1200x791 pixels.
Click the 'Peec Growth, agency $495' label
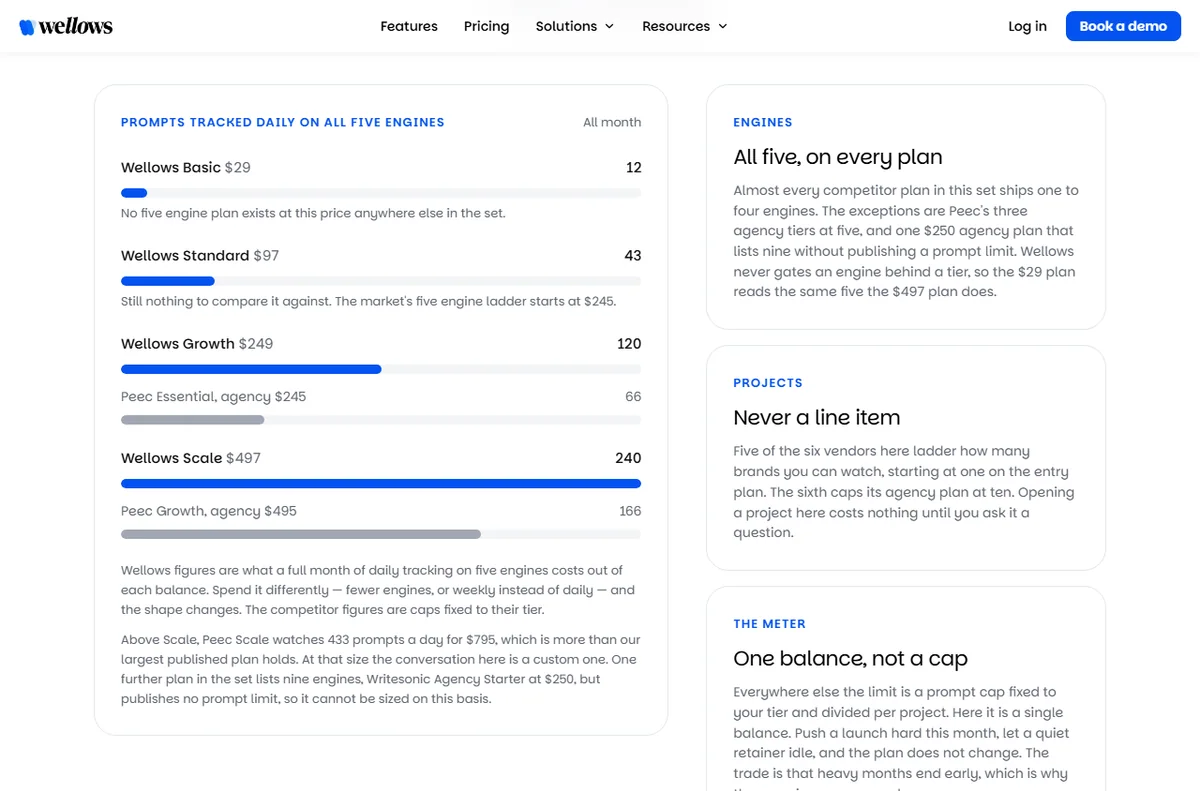coord(209,511)
